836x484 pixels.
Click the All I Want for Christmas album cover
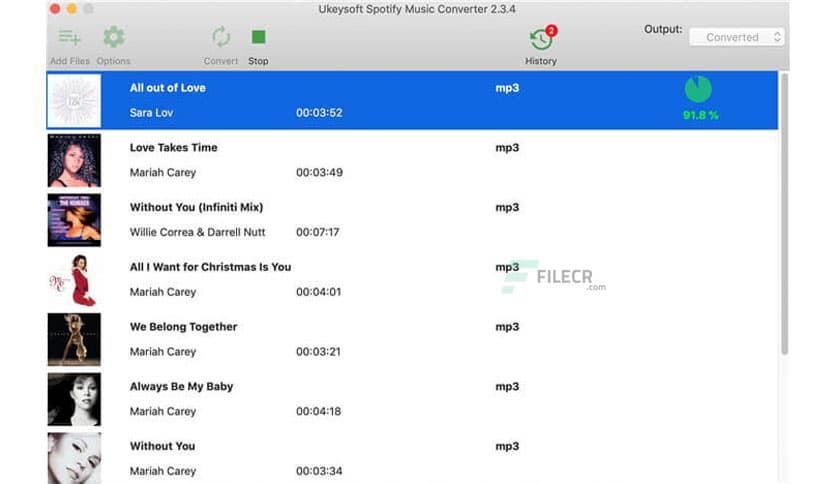(x=74, y=280)
